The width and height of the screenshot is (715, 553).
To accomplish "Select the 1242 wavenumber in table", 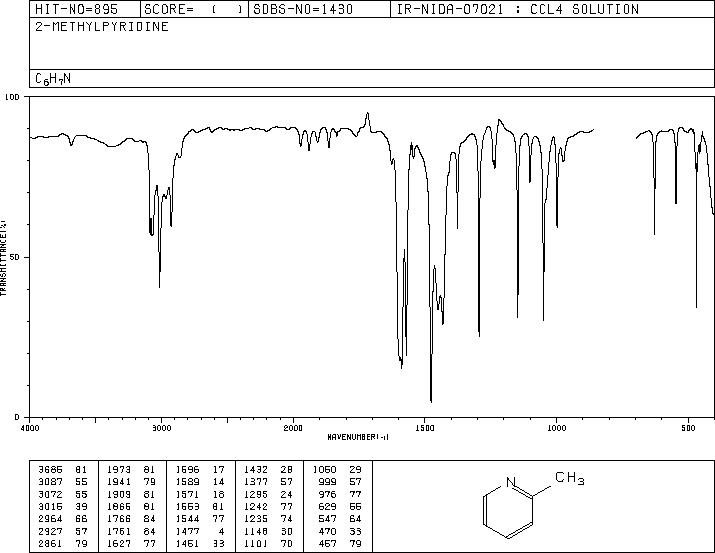I will (x=256, y=506).
